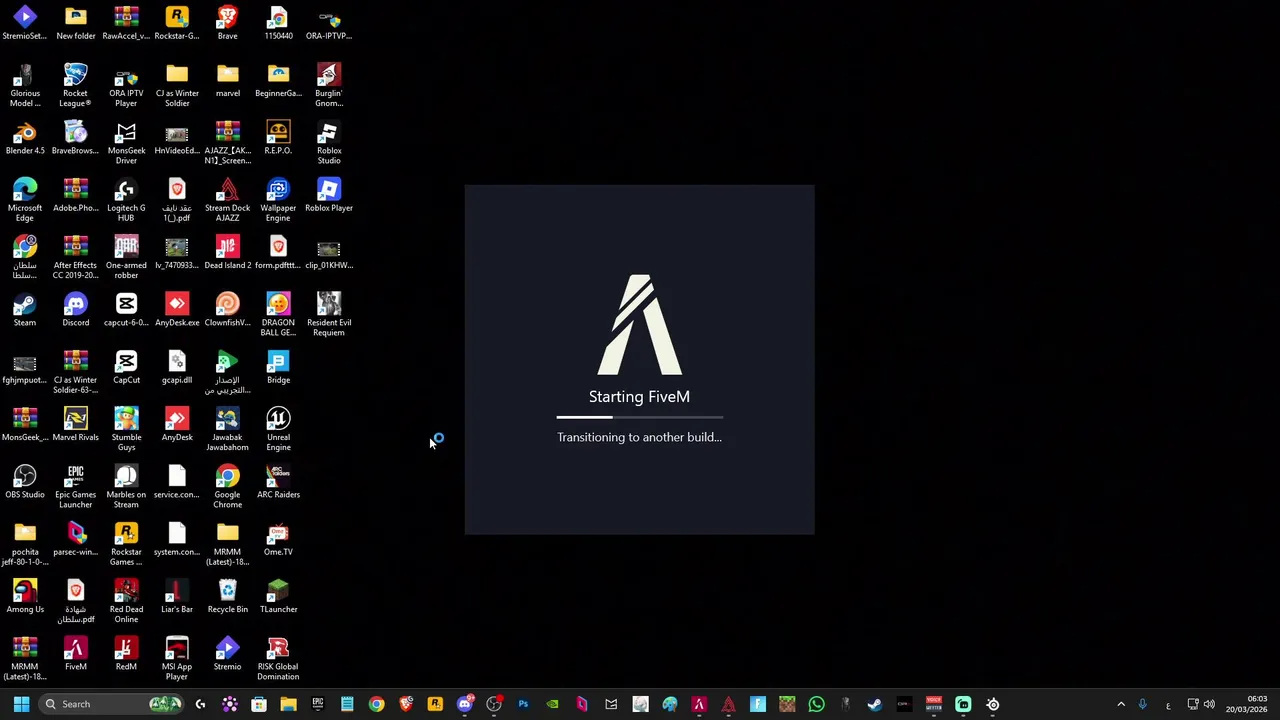Image resolution: width=1280 pixels, height=720 pixels.
Task: Select the Steam desktop icon
Action: 25,310
